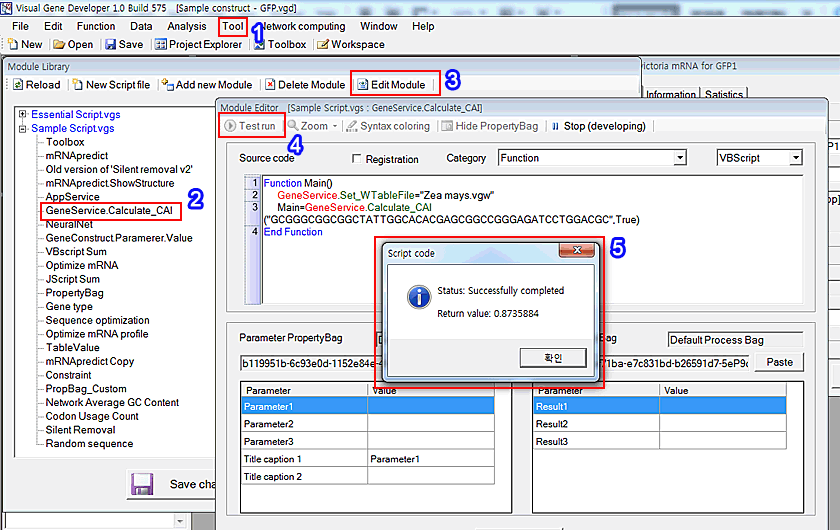The image size is (840, 530).
Task: Collapse the Sample Script.vgs tree node
Action: 22,129
